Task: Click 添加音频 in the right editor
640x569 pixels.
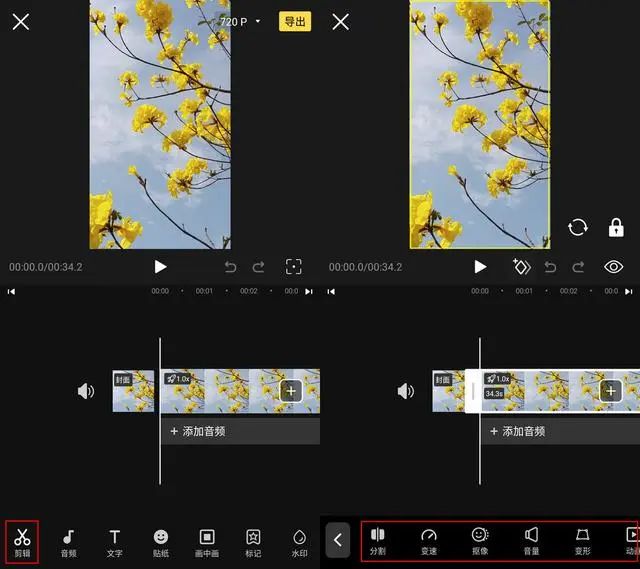Action: (x=560, y=431)
